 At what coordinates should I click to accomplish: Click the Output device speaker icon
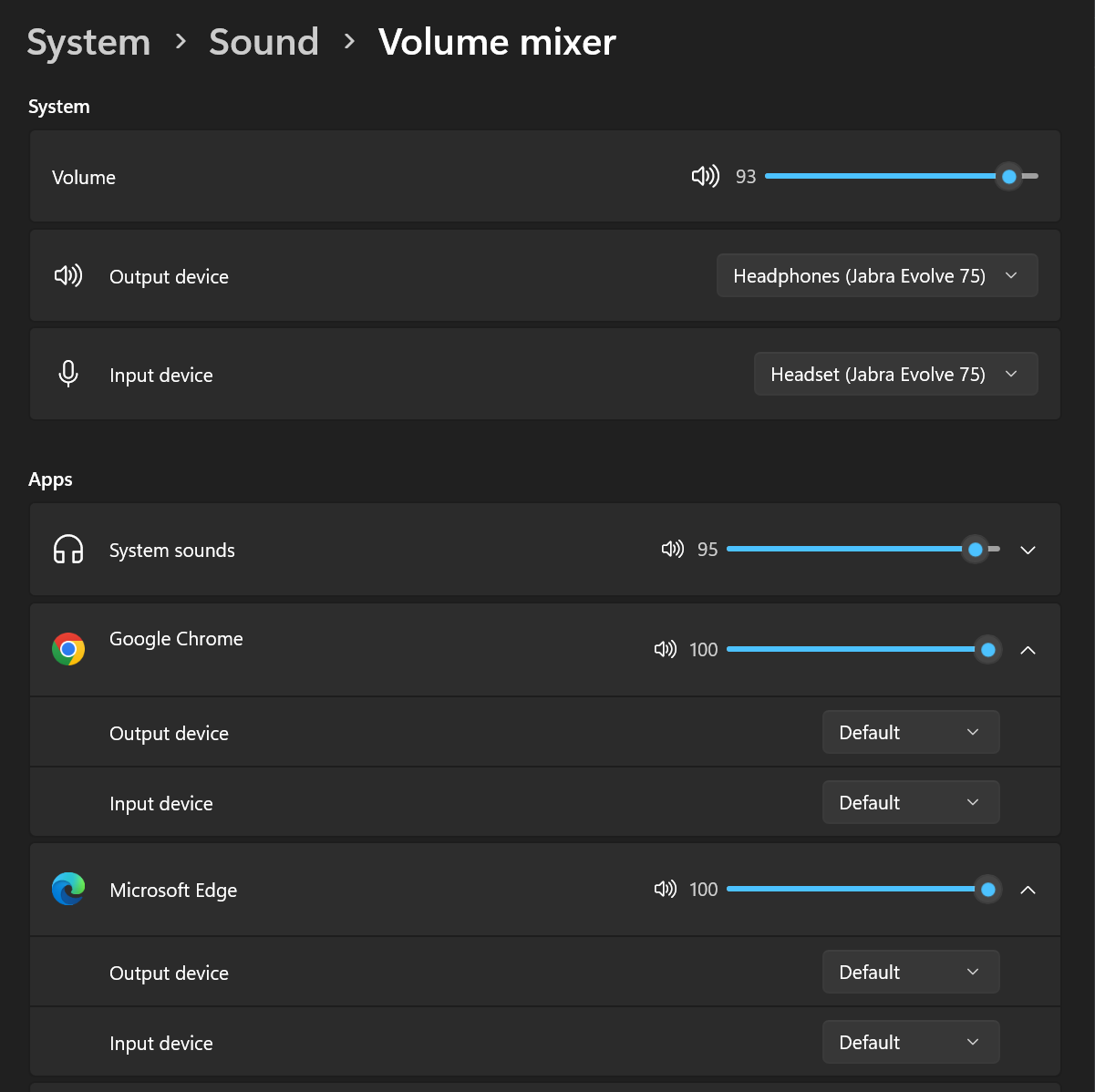[x=68, y=275]
